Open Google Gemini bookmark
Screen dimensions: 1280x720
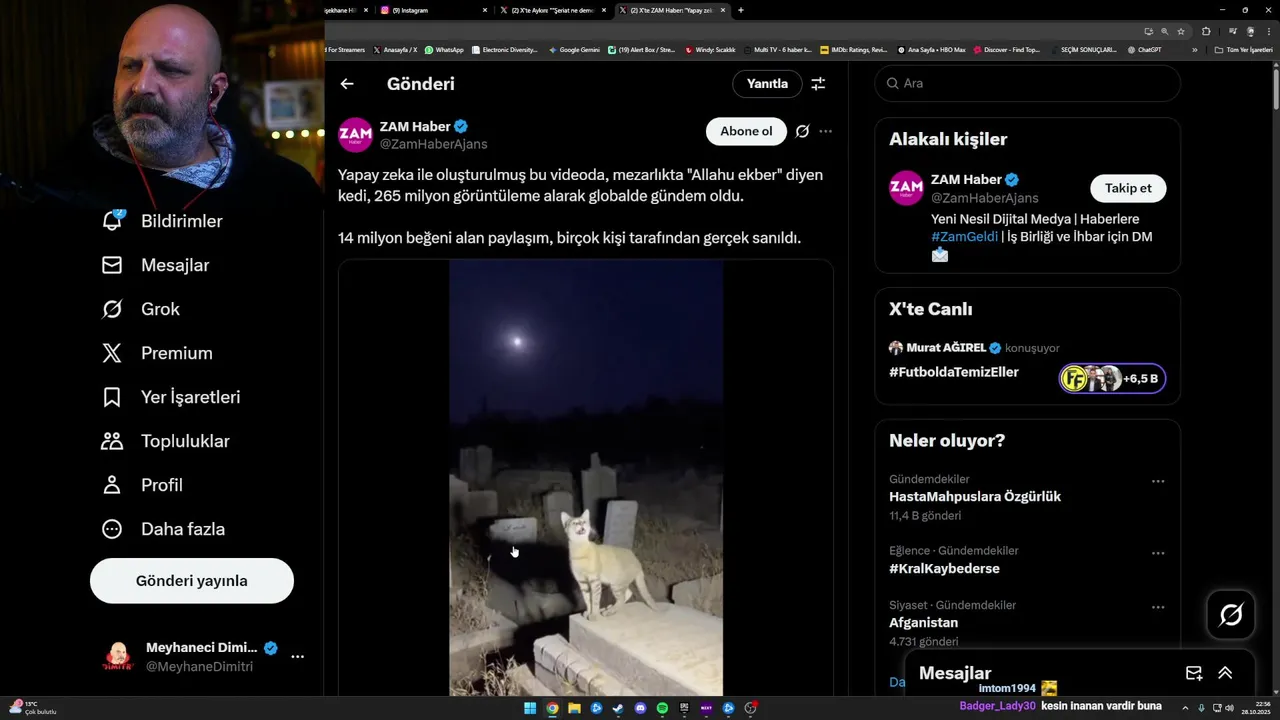[x=573, y=49]
